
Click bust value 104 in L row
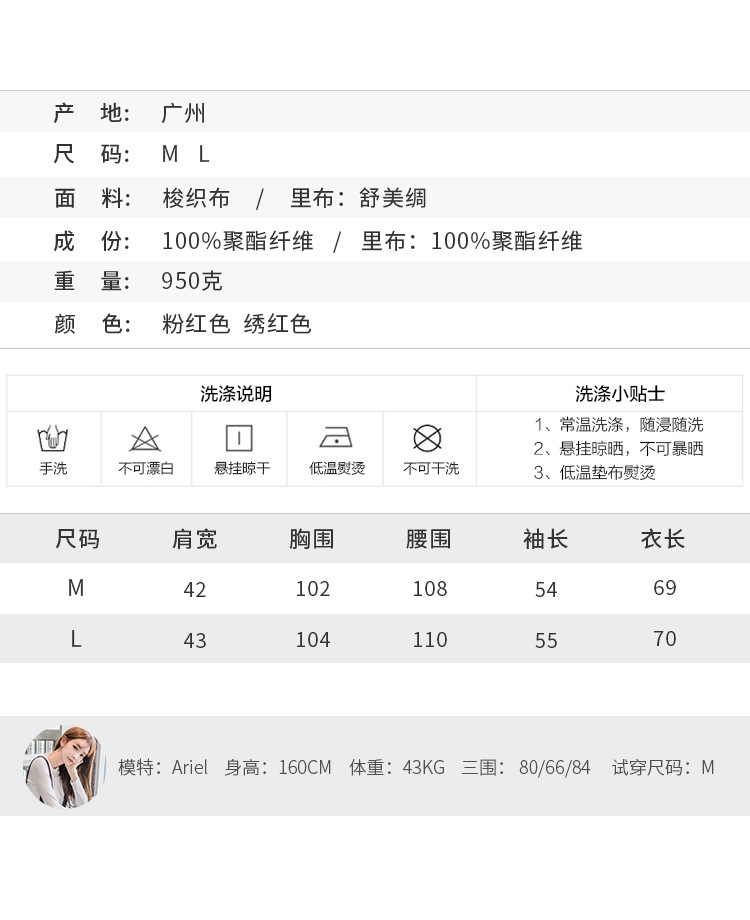313,640
